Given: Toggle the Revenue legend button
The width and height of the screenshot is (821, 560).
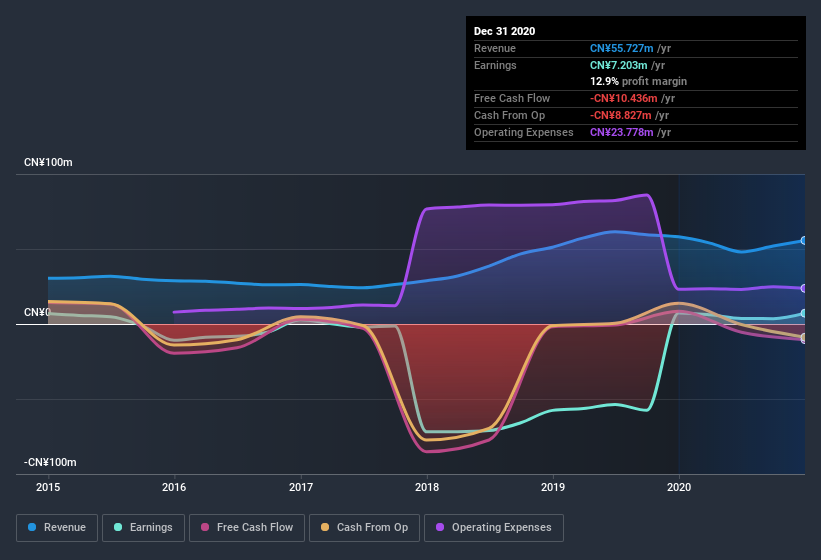Looking at the screenshot, I should tap(57, 528).
